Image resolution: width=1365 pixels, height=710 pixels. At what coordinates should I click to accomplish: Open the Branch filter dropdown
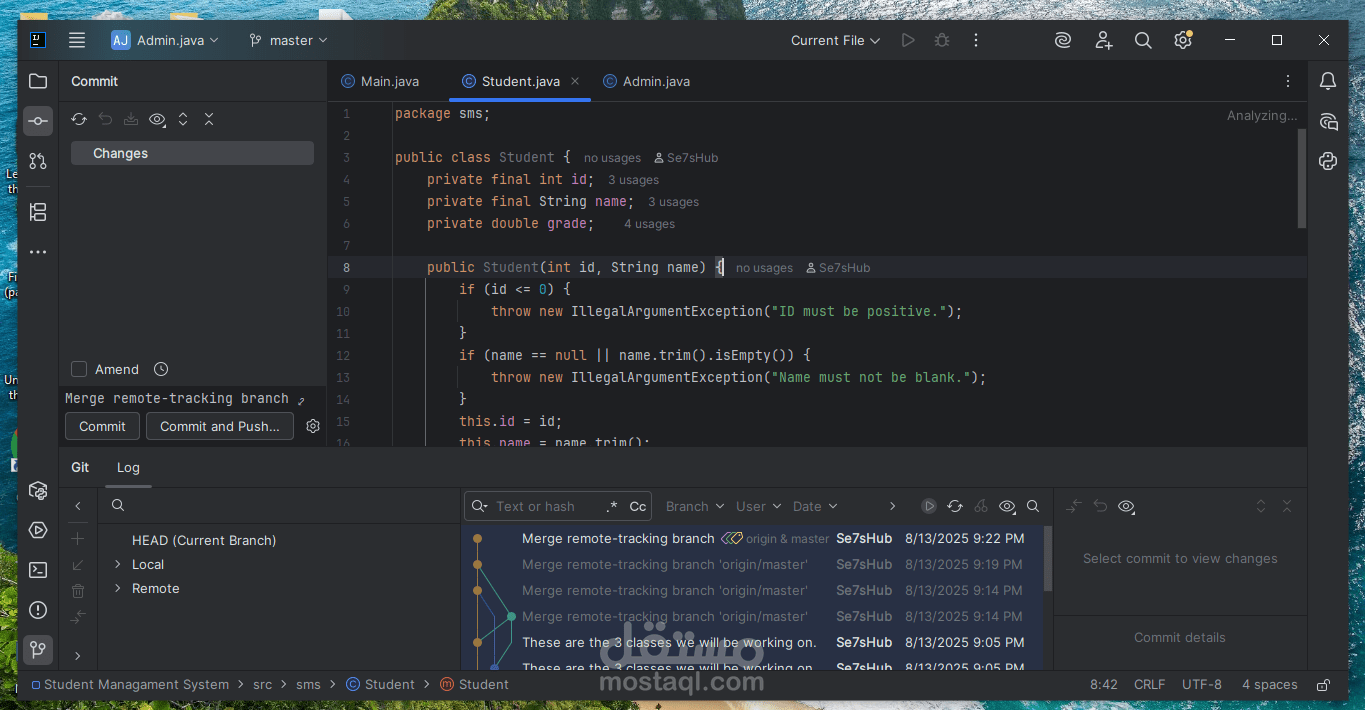click(694, 506)
